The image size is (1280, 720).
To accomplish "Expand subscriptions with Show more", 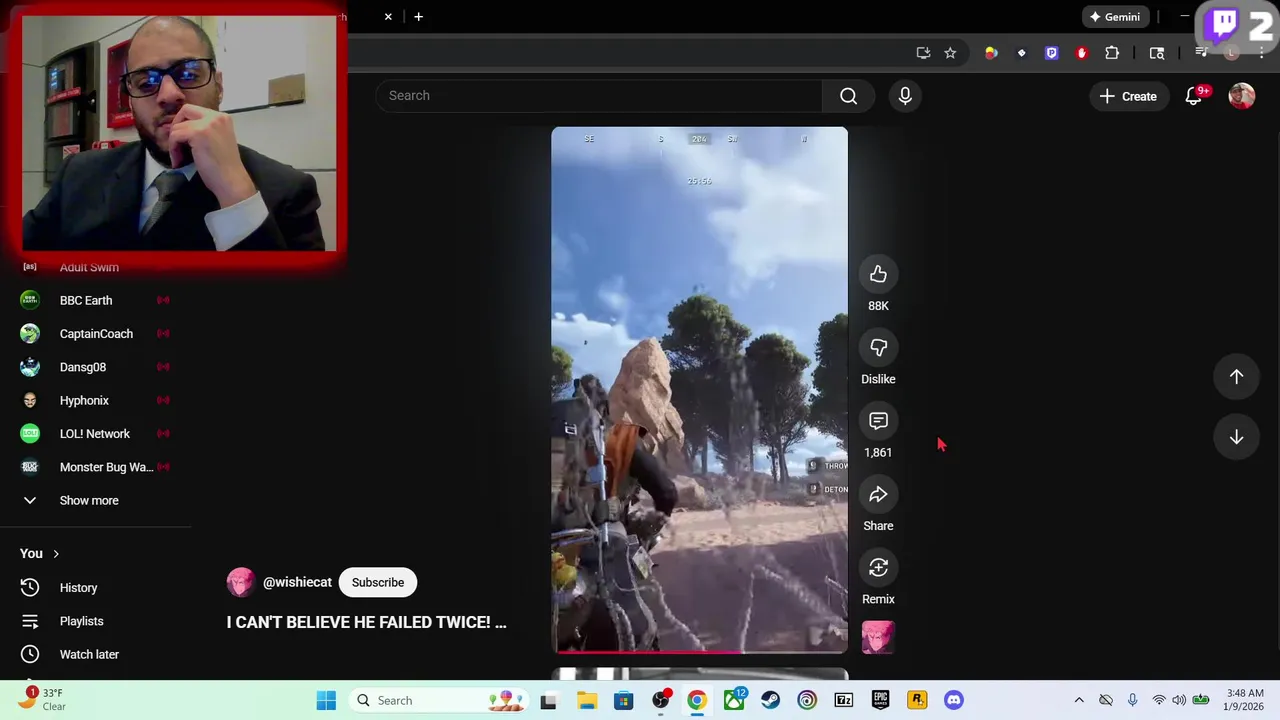I will (95, 500).
